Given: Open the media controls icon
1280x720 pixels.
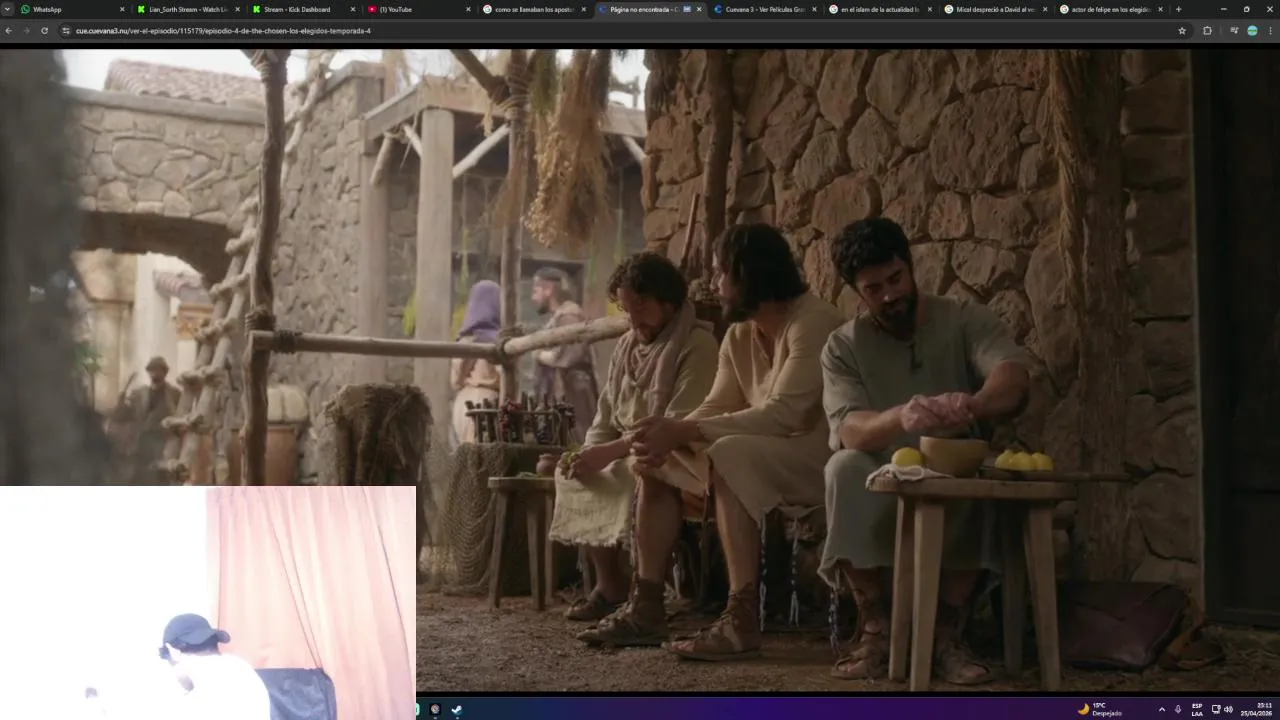Looking at the screenshot, I should point(1234,31).
